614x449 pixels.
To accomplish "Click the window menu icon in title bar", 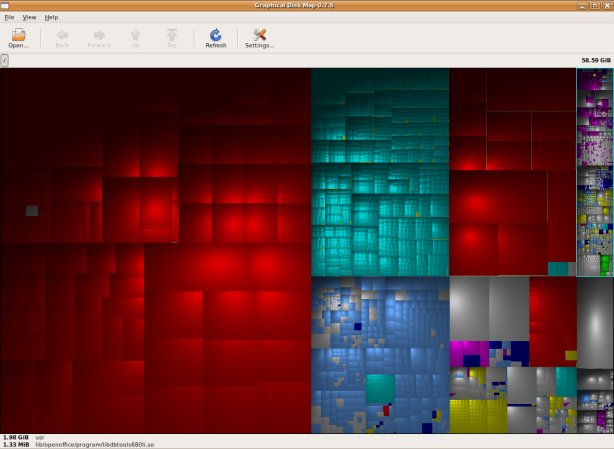I will click(x=7, y=6).
